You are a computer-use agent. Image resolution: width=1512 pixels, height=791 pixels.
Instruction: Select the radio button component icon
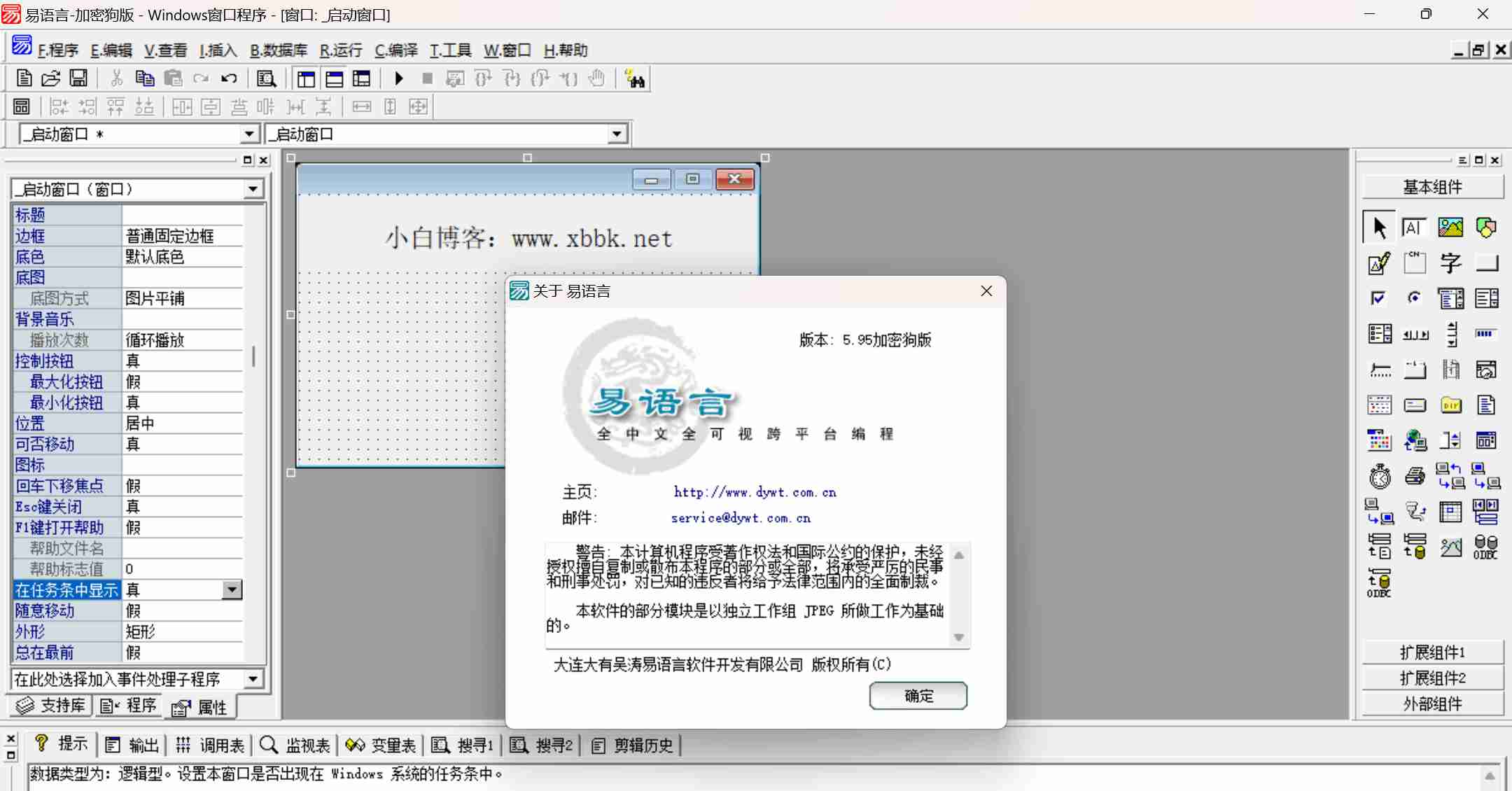click(x=1414, y=299)
